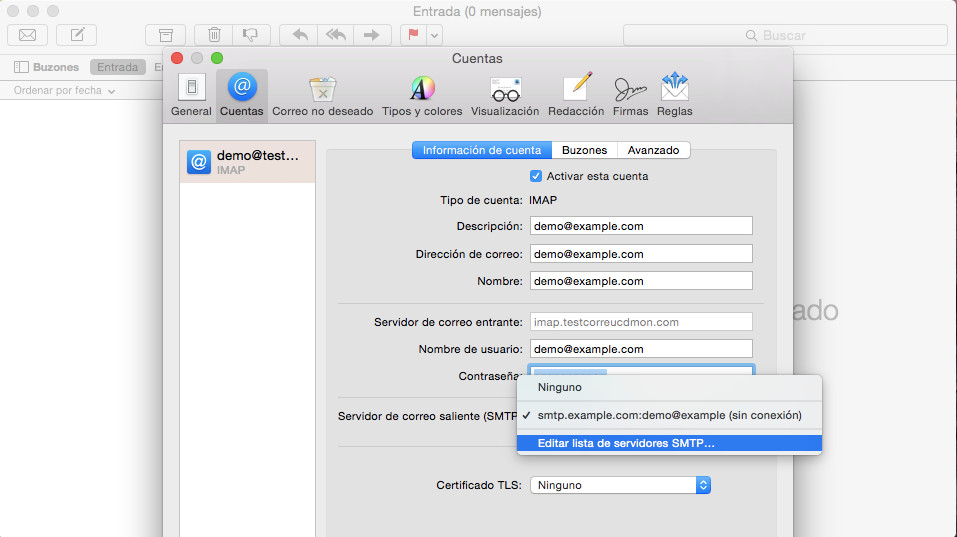Click the forward arrow icon
Viewport: 957px width, 537px height.
371,35
